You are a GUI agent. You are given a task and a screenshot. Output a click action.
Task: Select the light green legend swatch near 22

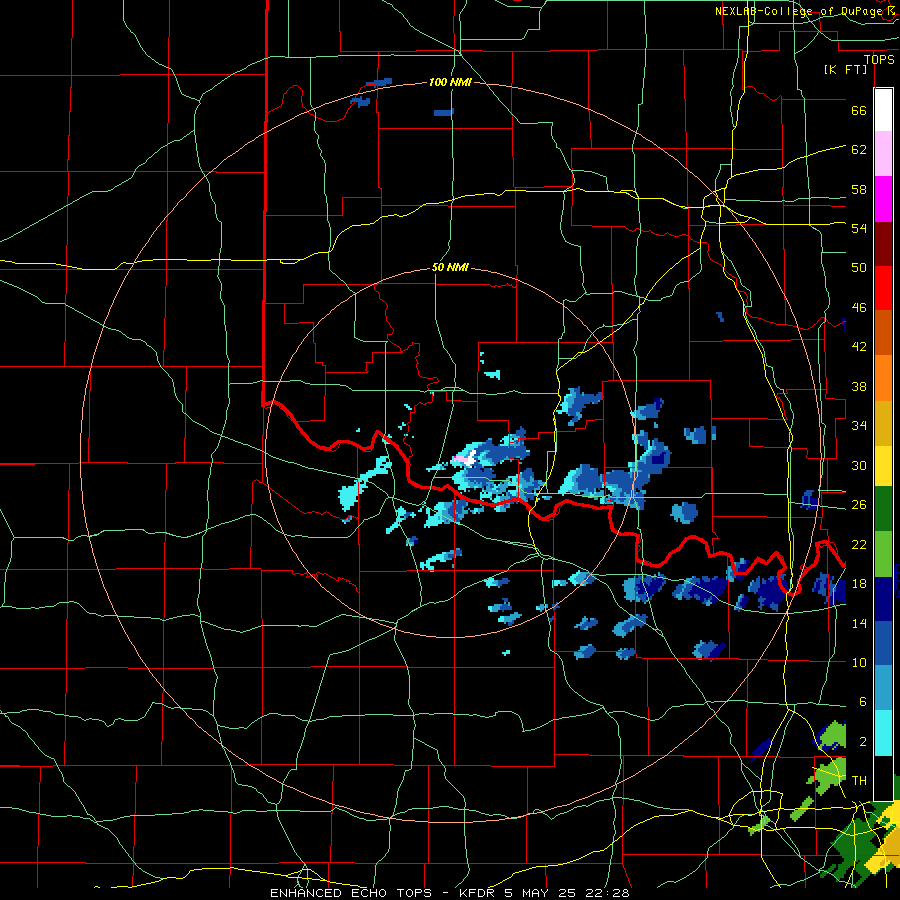click(883, 554)
